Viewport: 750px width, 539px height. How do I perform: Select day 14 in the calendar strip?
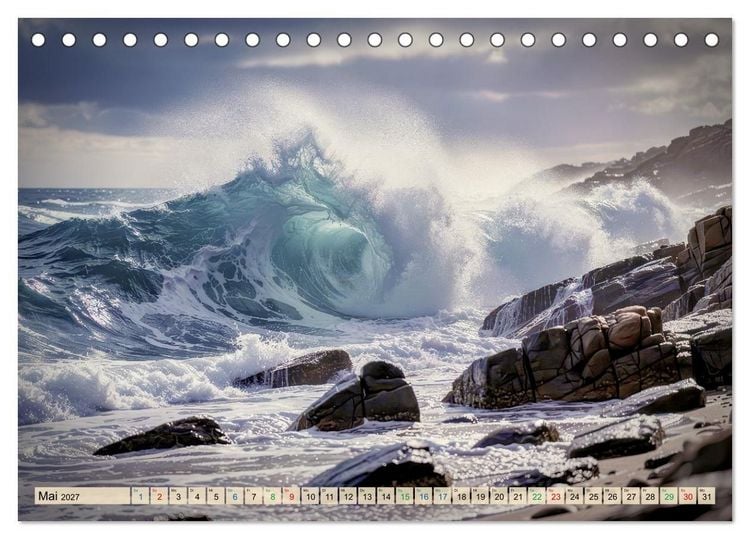click(x=386, y=496)
